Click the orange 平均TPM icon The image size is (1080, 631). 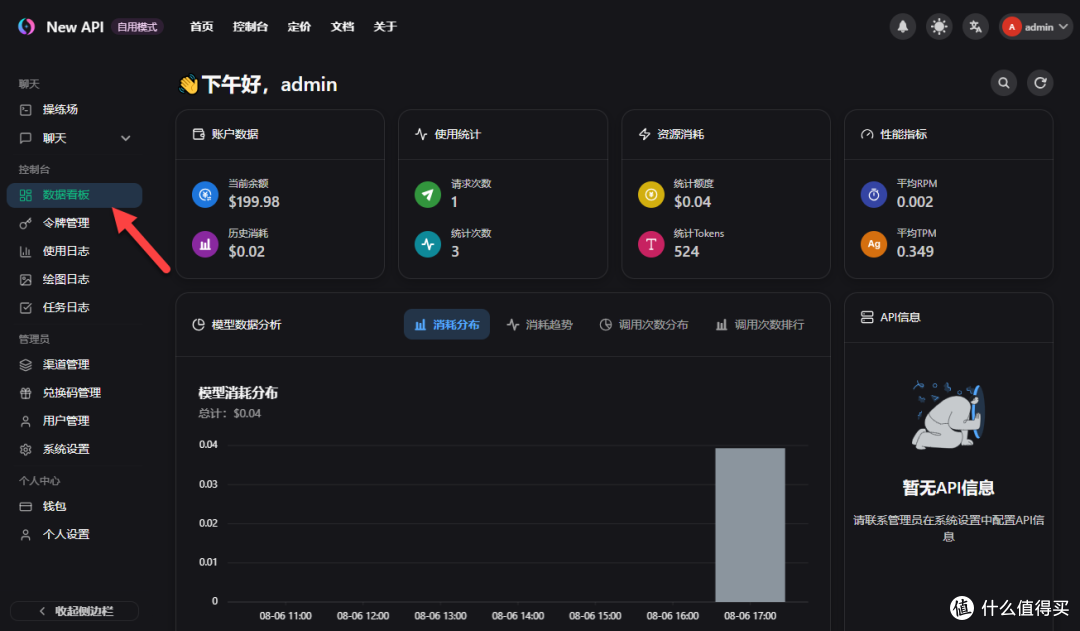click(x=874, y=245)
